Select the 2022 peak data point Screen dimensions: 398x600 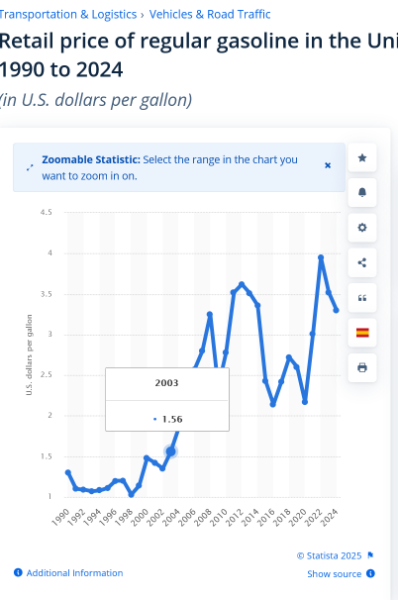(321, 258)
